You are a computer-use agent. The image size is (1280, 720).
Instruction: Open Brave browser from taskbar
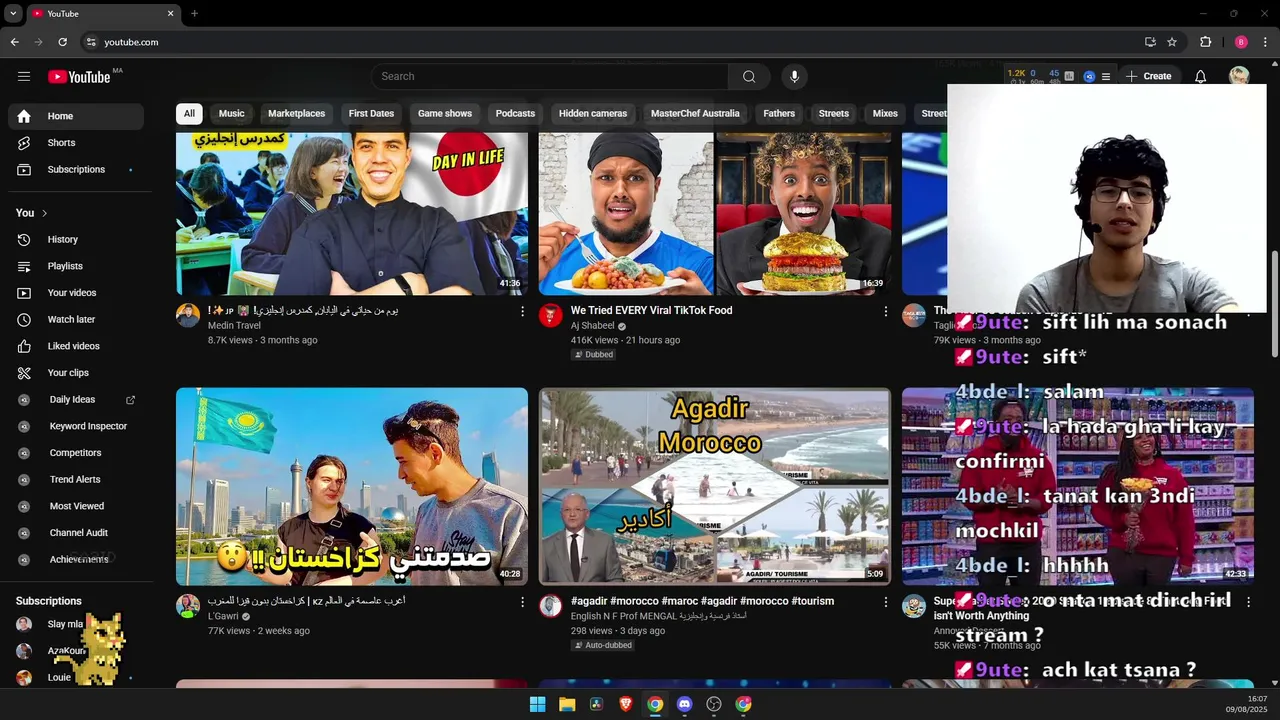pyautogui.click(x=626, y=704)
